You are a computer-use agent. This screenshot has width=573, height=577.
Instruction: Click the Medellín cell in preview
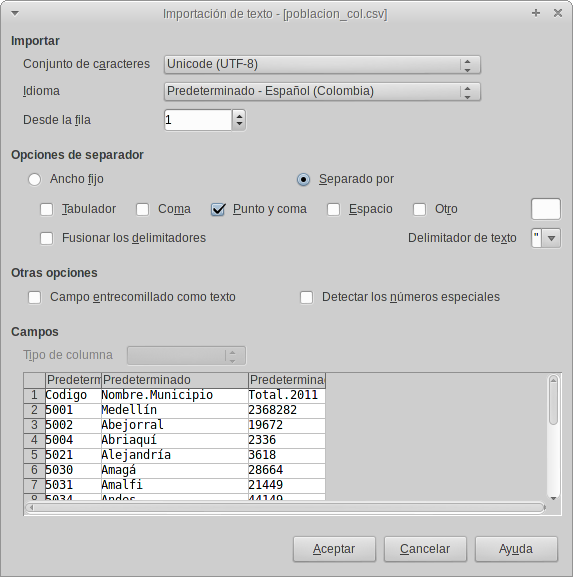(175, 410)
